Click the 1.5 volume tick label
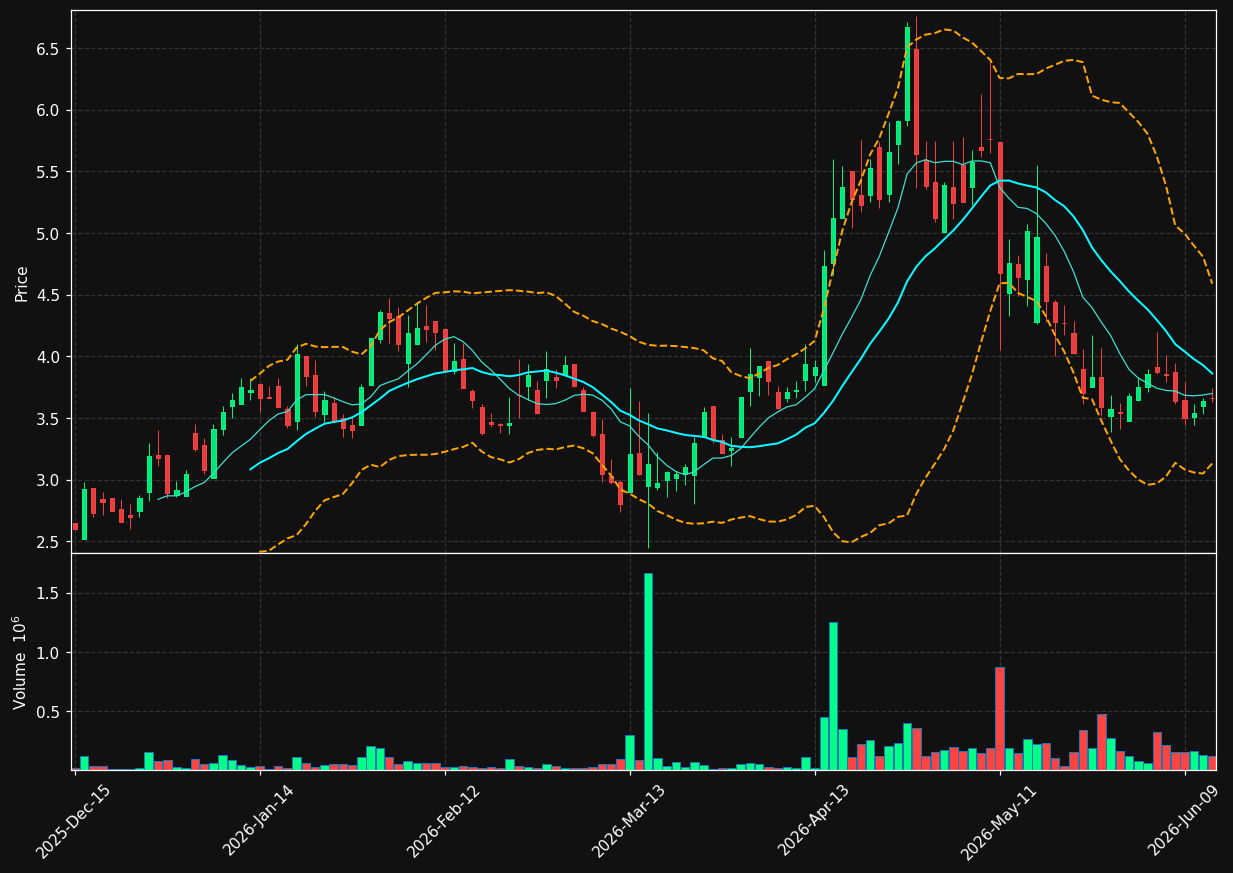1233x873 pixels. pyautogui.click(x=50, y=594)
